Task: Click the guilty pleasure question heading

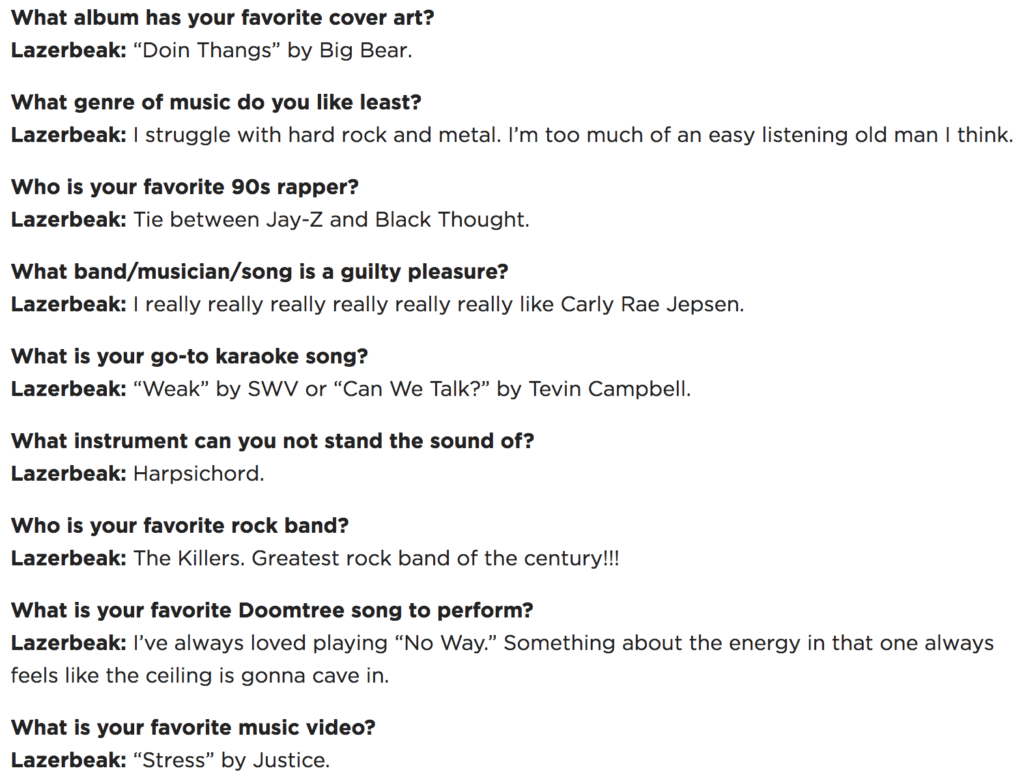Action: coord(260,272)
